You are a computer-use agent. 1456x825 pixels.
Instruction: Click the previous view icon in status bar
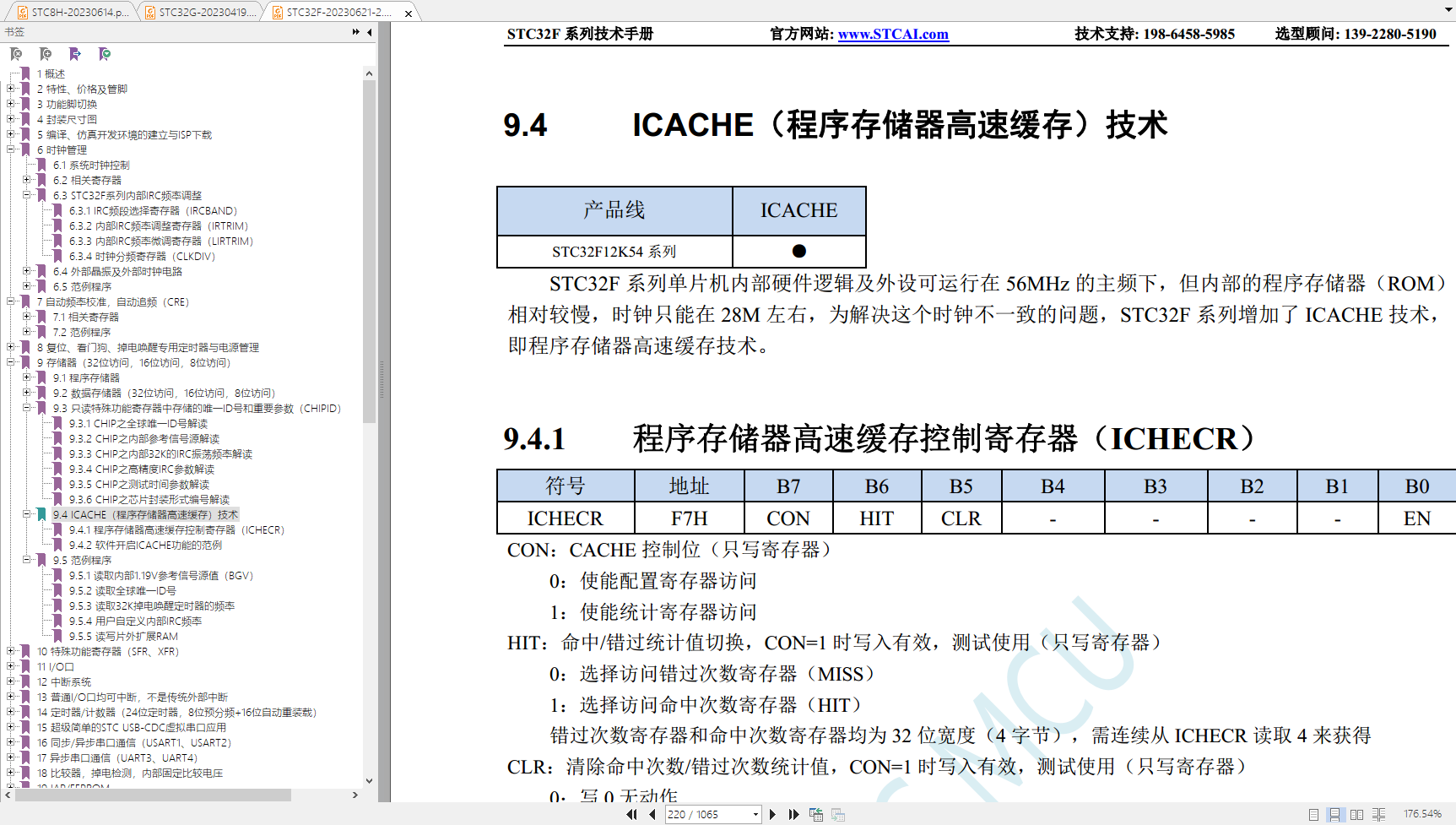coord(816,814)
